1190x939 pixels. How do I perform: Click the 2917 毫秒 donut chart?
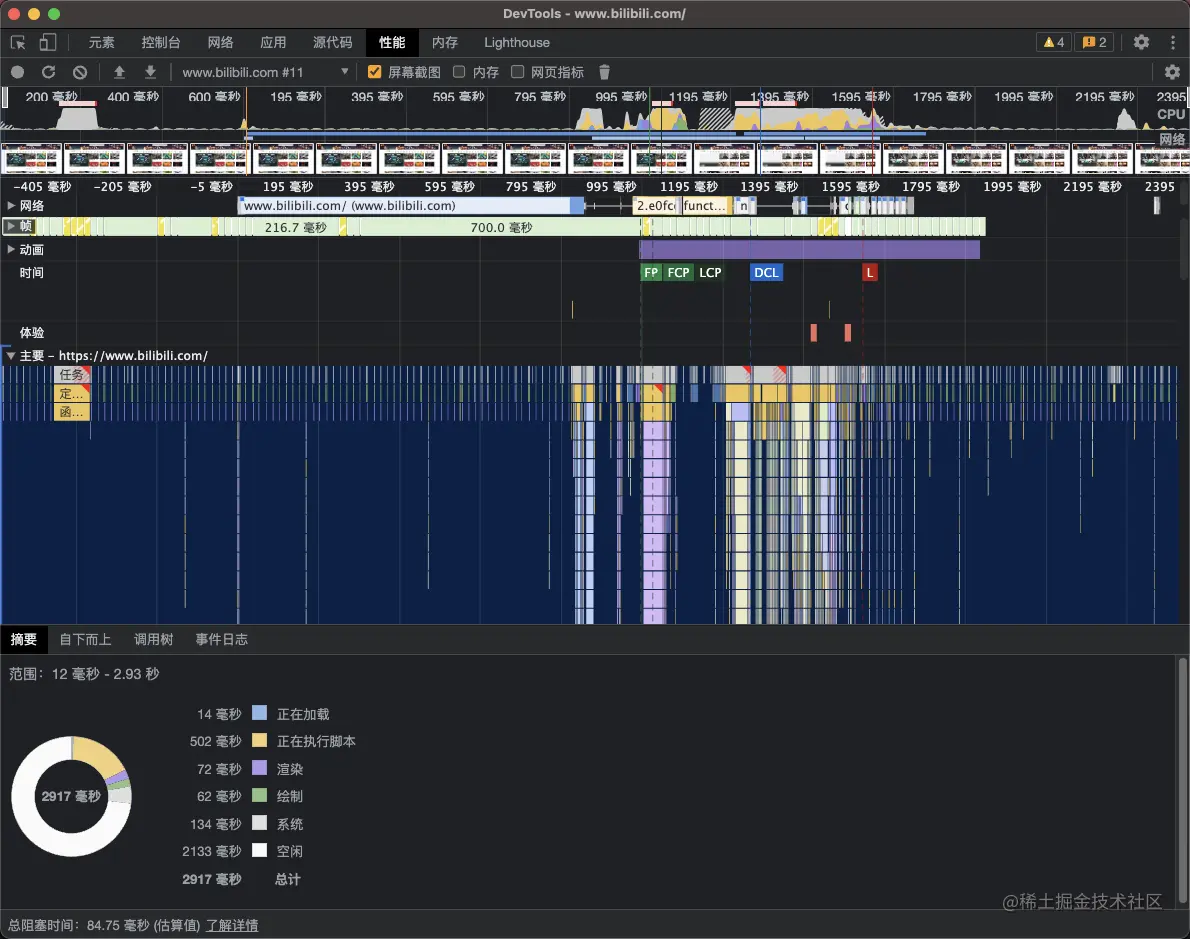tap(71, 796)
